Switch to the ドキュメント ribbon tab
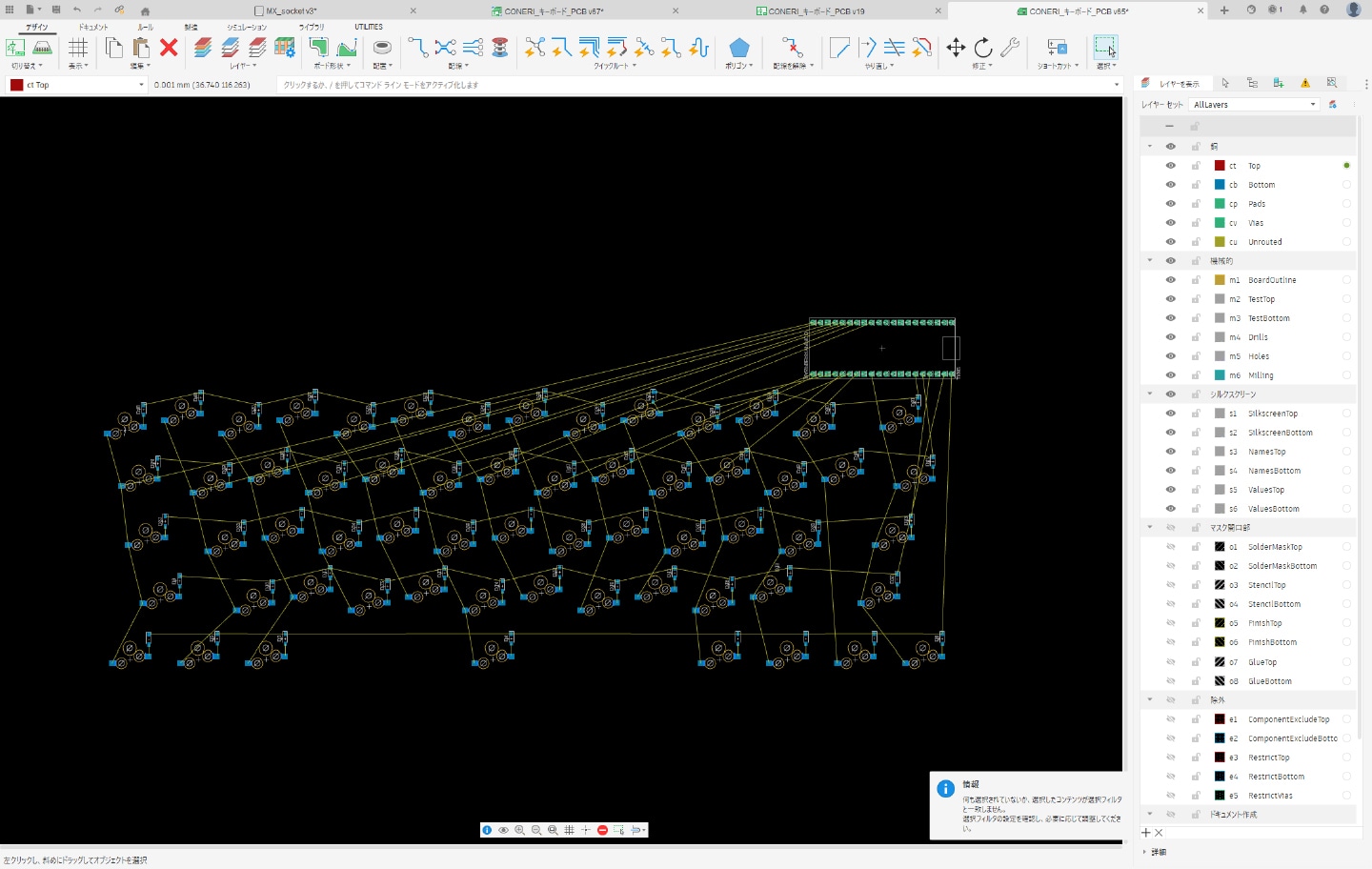 click(x=93, y=27)
